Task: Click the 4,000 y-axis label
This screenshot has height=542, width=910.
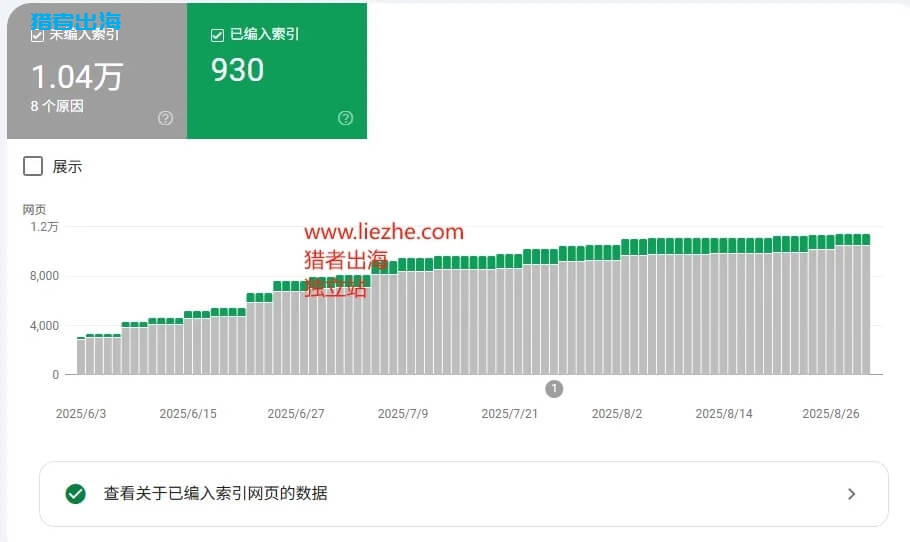Action: (44, 326)
